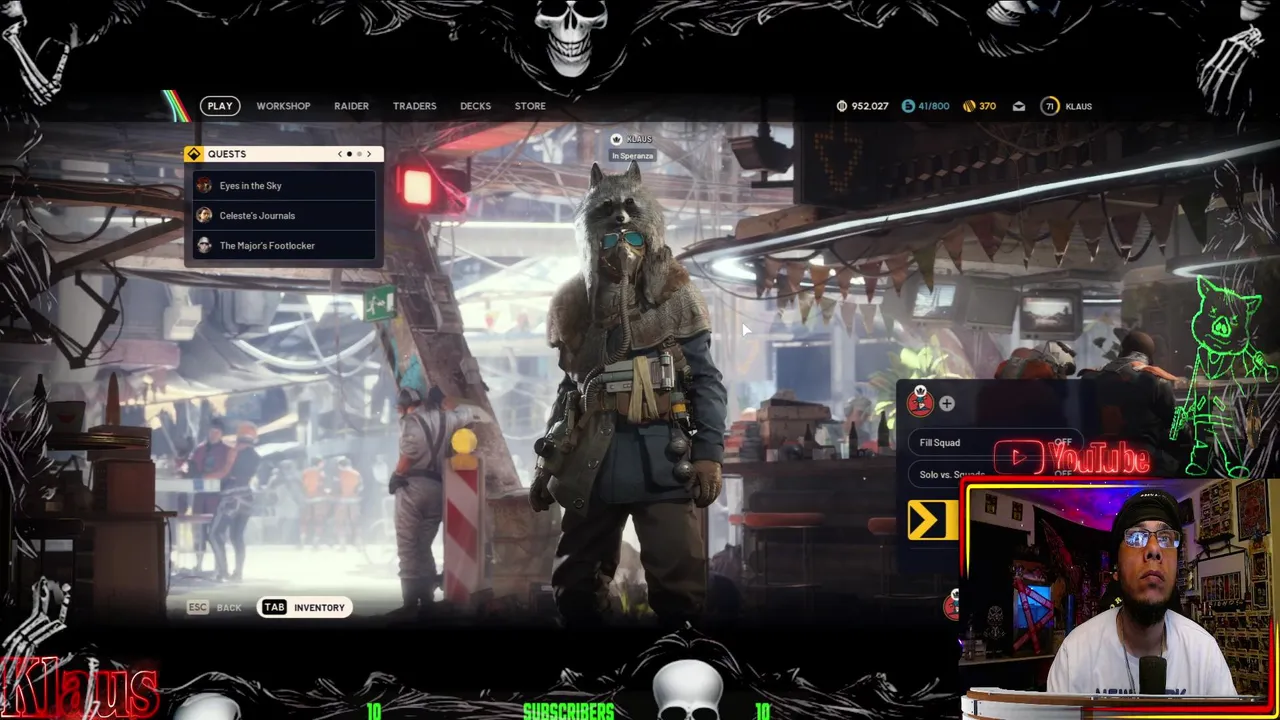Click the yellow play arrow button
This screenshot has height=720, width=1280.
(x=932, y=520)
